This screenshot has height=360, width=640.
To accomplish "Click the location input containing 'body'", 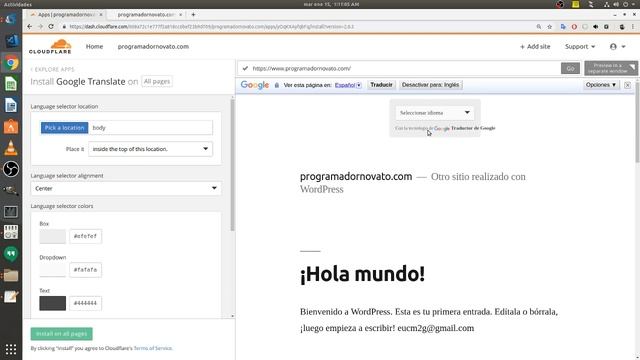I will [151, 128].
